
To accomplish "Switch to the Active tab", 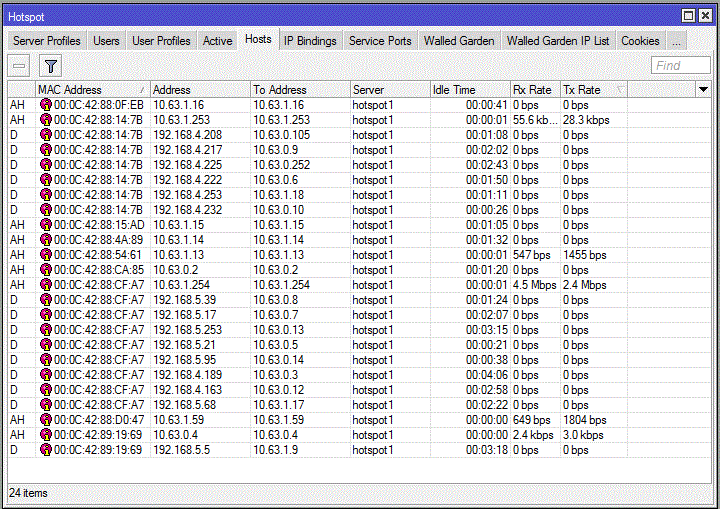I will (218, 41).
